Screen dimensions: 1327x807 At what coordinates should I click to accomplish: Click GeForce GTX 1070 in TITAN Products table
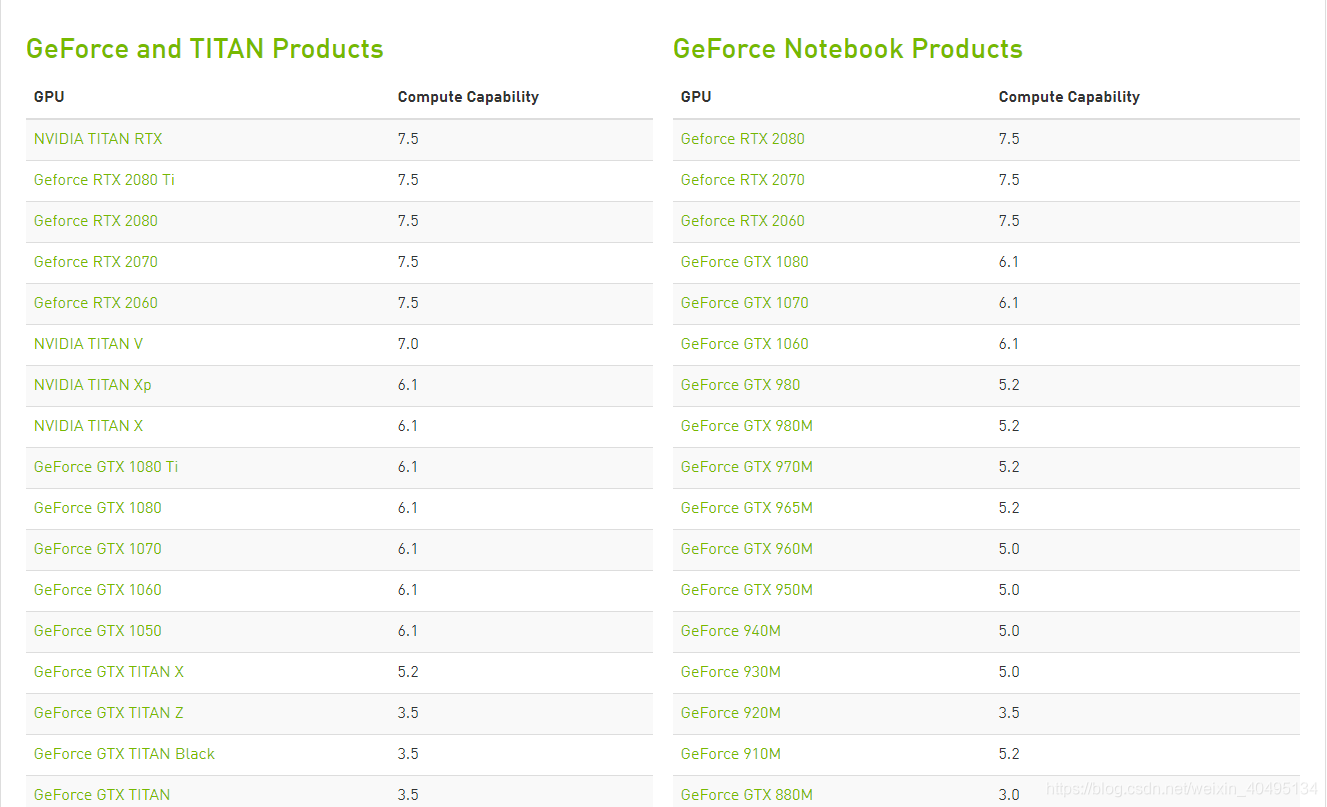tap(98, 549)
